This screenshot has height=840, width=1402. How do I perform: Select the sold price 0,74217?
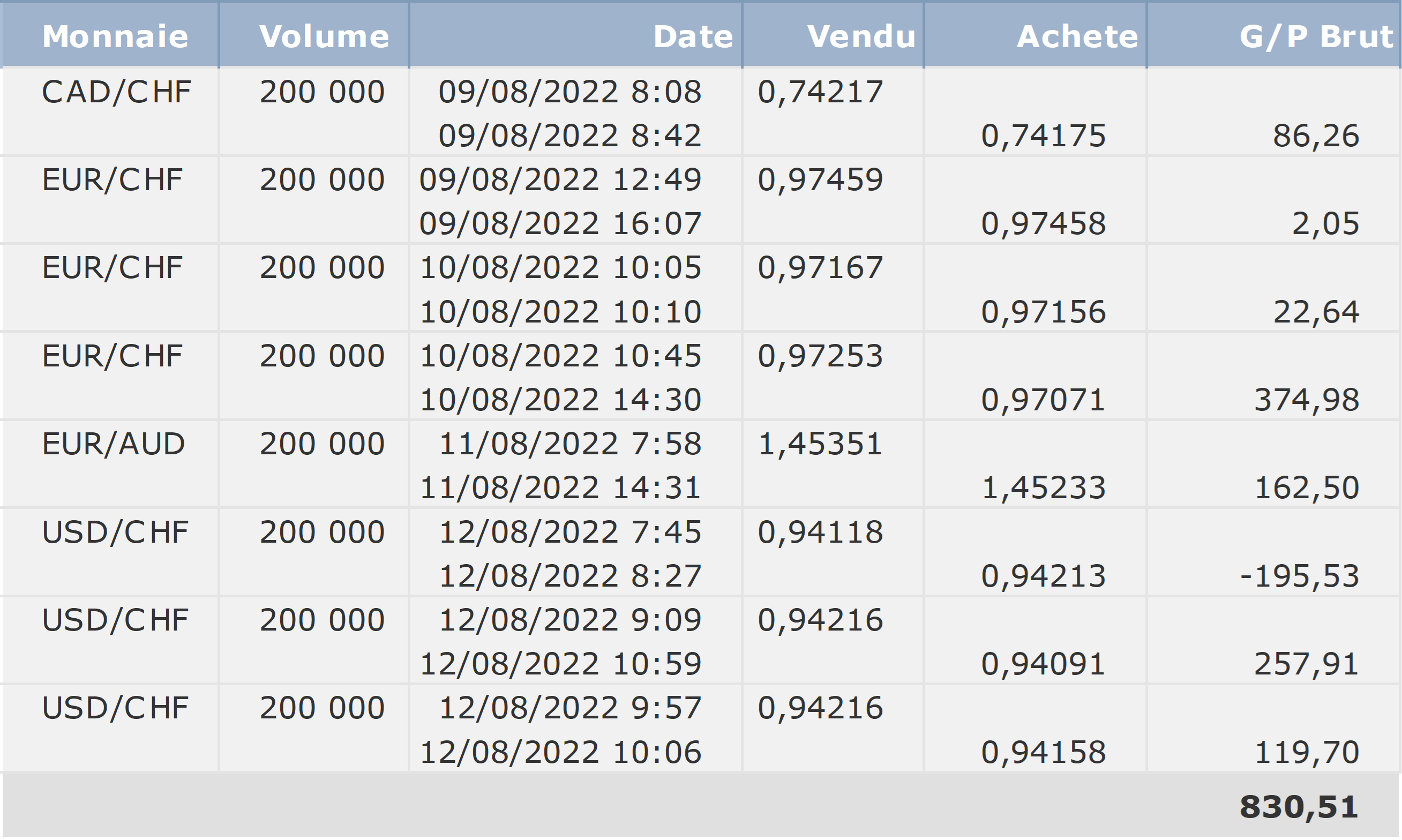tap(820, 92)
